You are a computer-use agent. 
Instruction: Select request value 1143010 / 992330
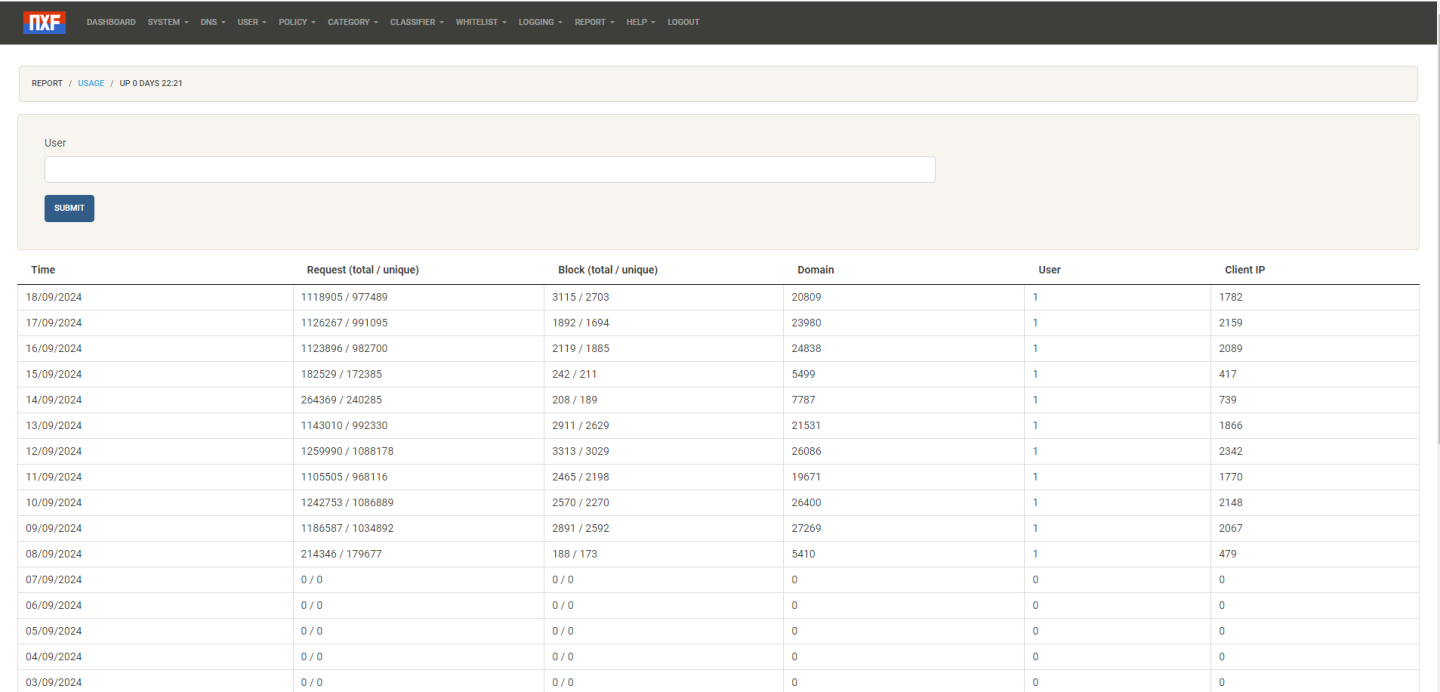point(345,425)
